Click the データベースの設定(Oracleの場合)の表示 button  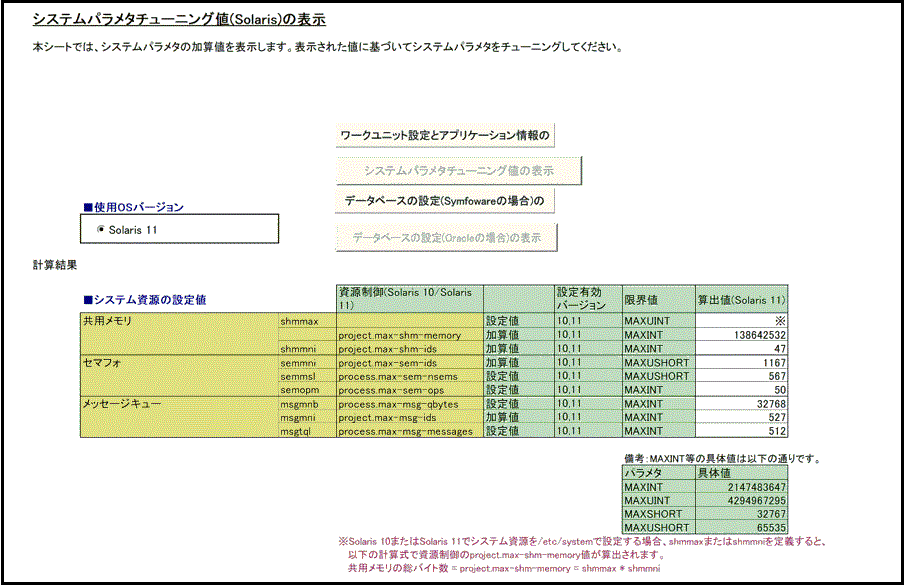coord(447,238)
